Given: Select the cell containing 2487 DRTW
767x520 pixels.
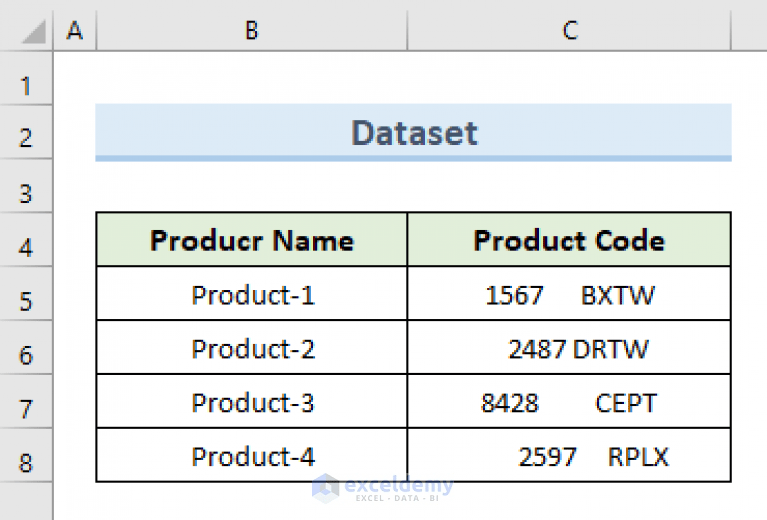Looking at the screenshot, I should pyautogui.click(x=569, y=347).
